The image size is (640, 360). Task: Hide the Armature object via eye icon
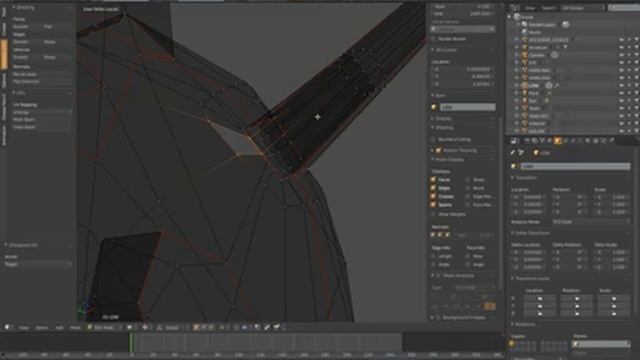click(x=621, y=47)
